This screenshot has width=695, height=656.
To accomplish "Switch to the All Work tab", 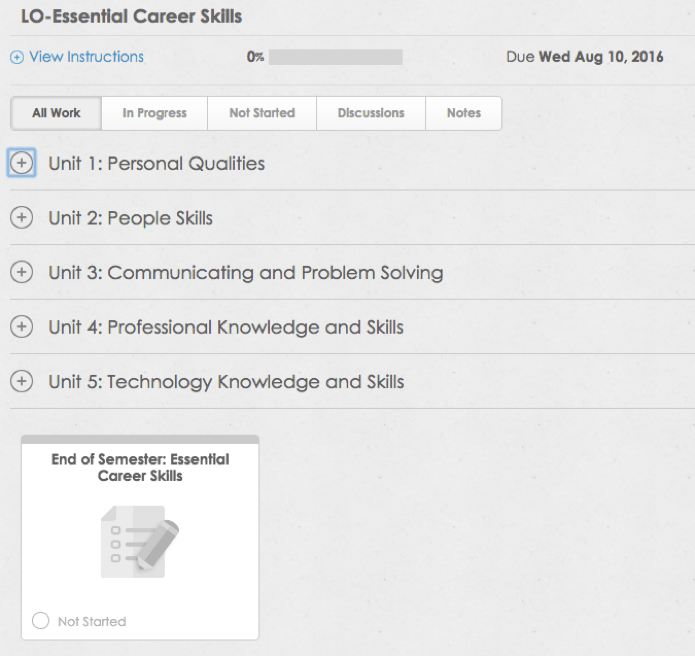I will 56,113.
